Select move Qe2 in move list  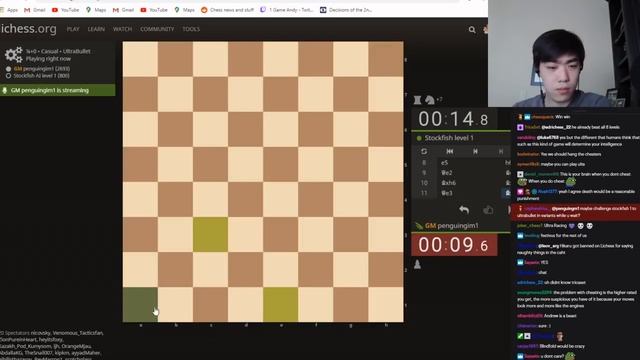pyautogui.click(x=447, y=173)
